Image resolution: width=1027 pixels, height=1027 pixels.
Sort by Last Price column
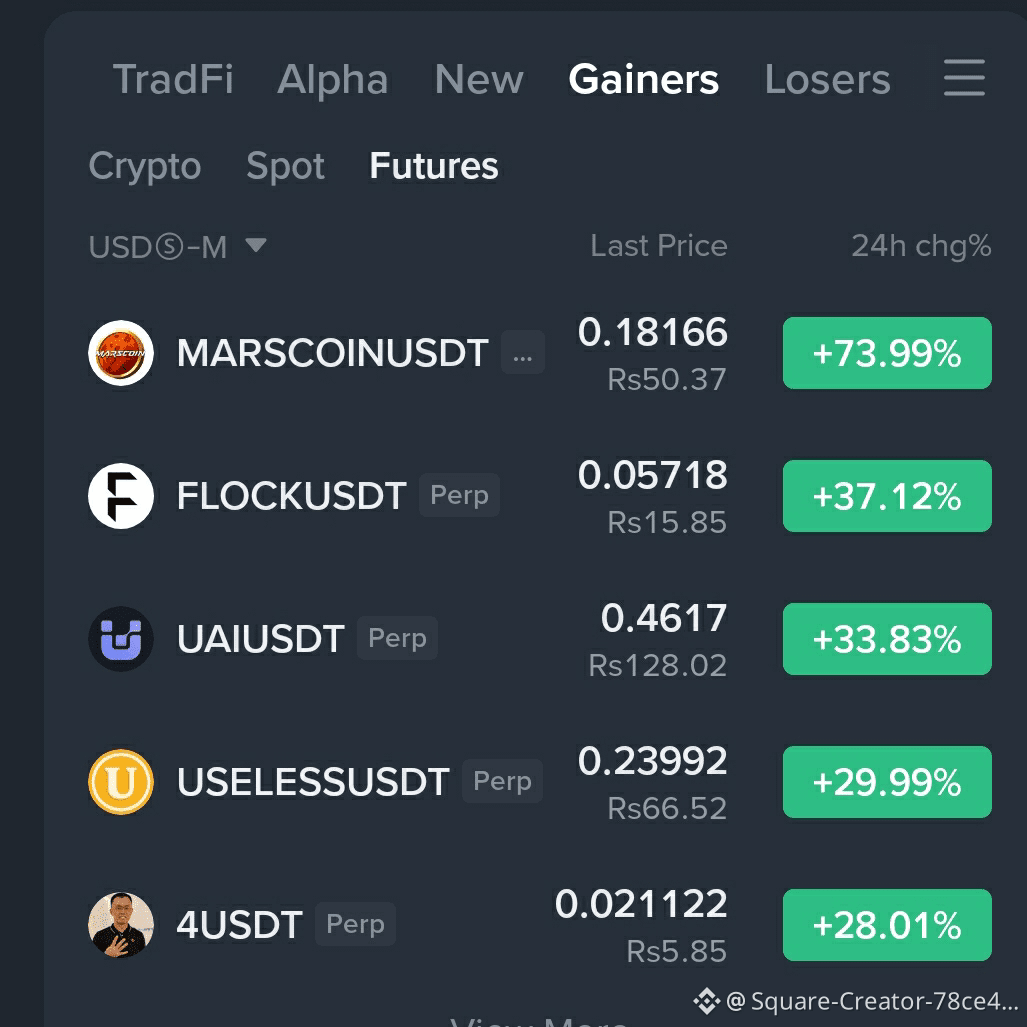pyautogui.click(x=659, y=246)
